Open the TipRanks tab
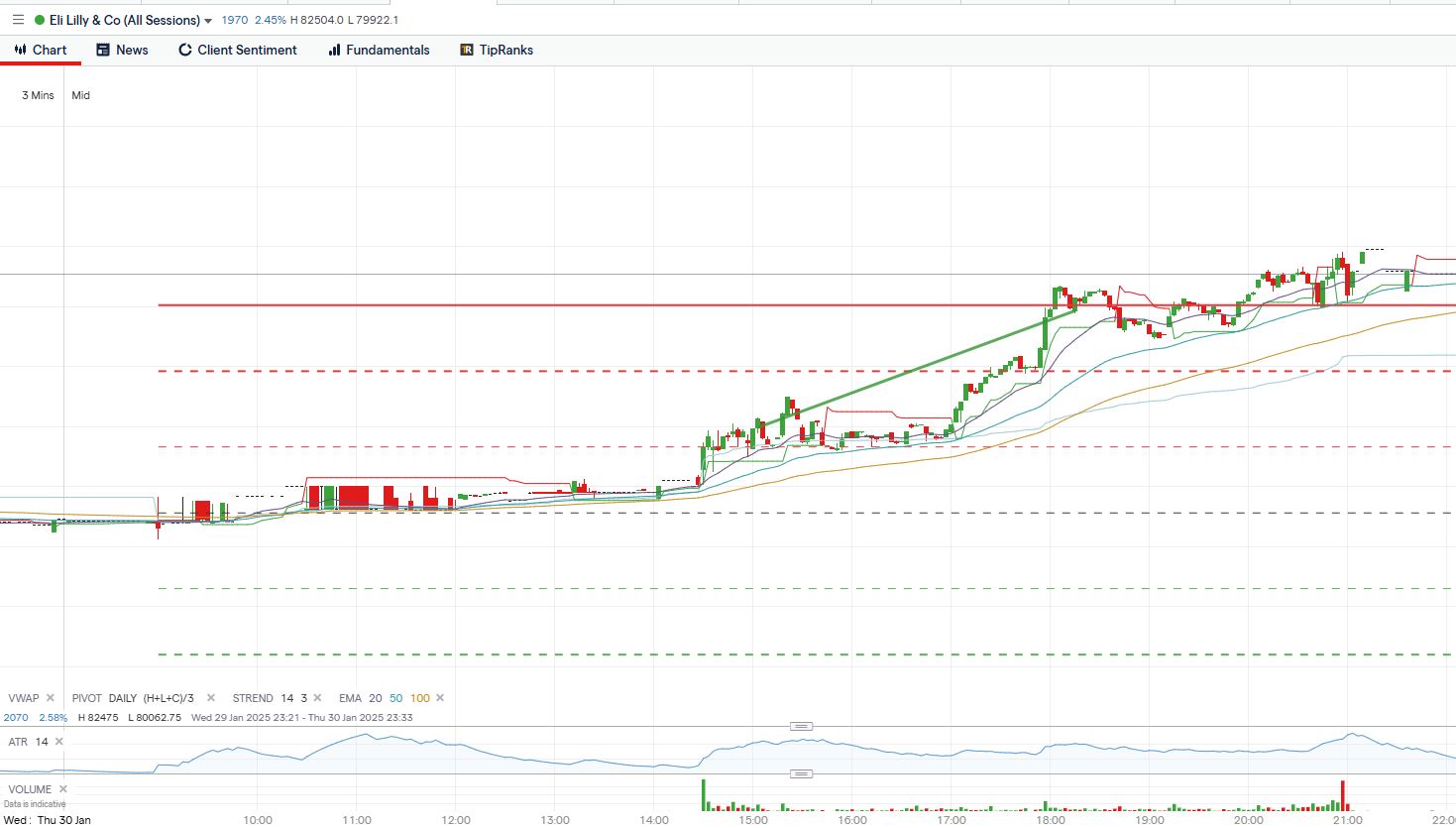Viewport: 1456px width, 828px height. point(497,50)
